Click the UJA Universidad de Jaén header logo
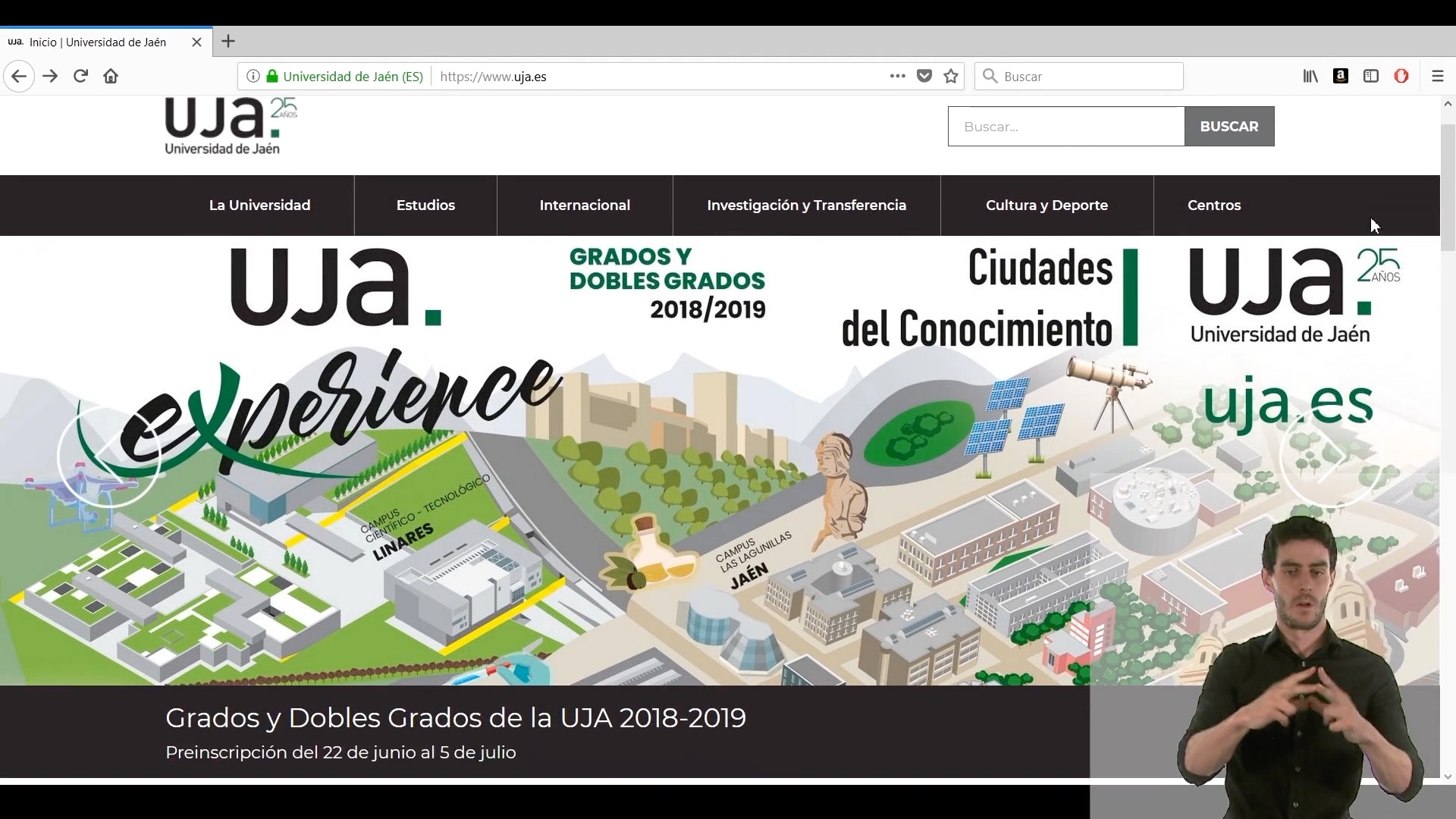 231,127
